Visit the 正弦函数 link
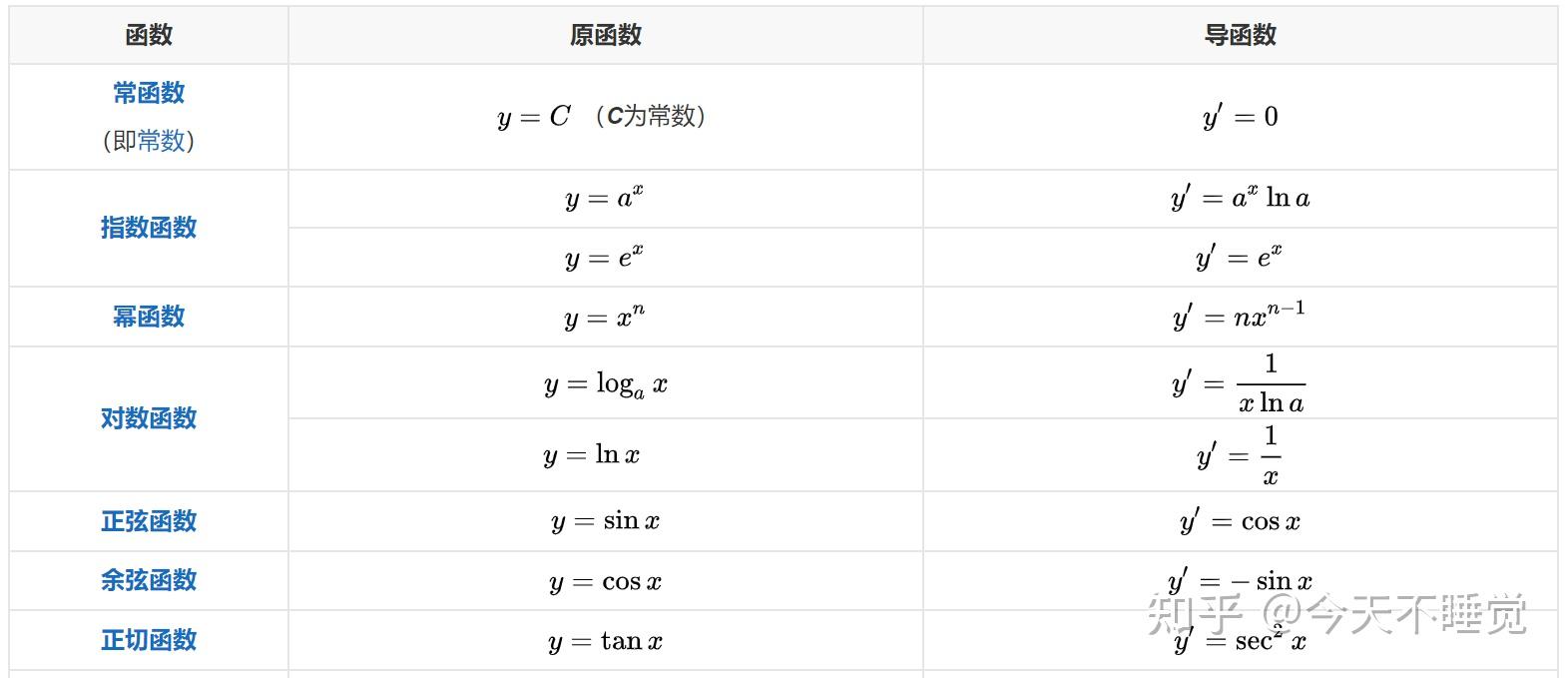The height and width of the screenshot is (678, 1568). (x=149, y=521)
